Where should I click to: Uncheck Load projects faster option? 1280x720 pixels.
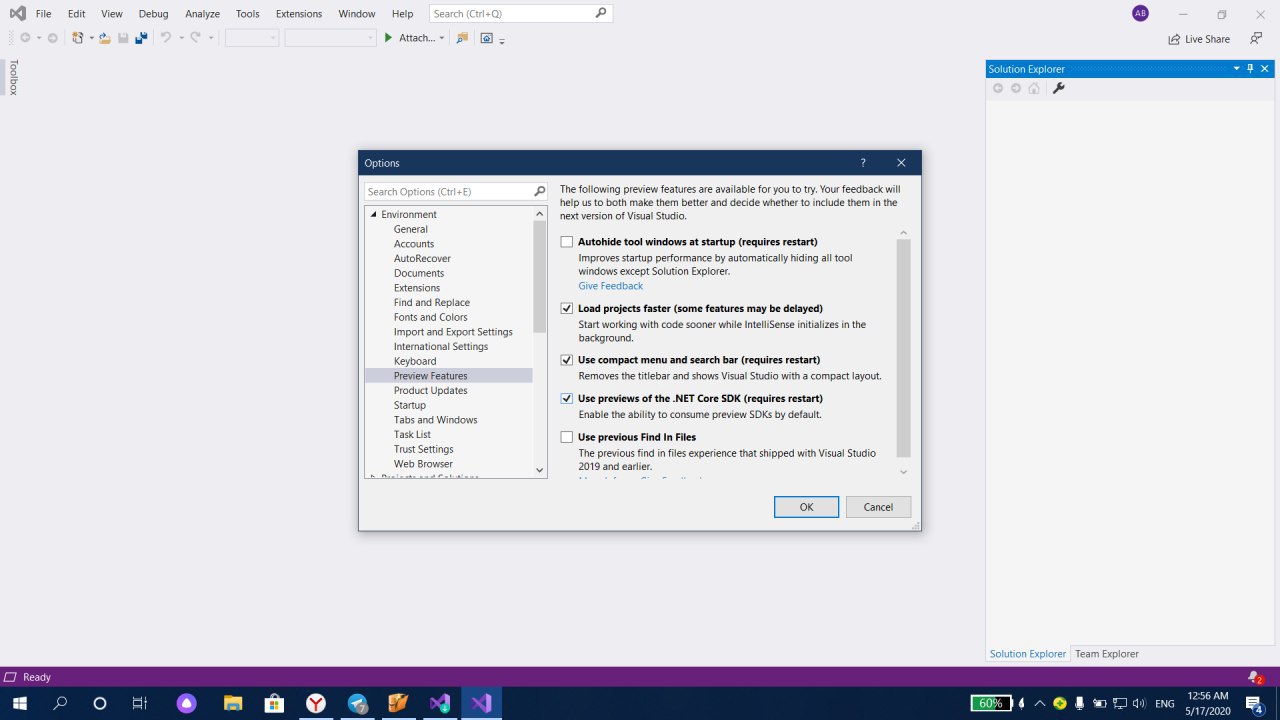[x=567, y=309]
